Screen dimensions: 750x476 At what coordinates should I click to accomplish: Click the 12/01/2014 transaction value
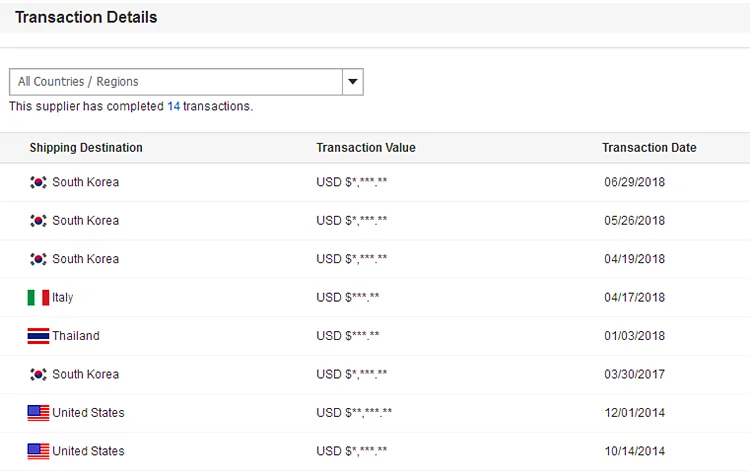pos(354,413)
